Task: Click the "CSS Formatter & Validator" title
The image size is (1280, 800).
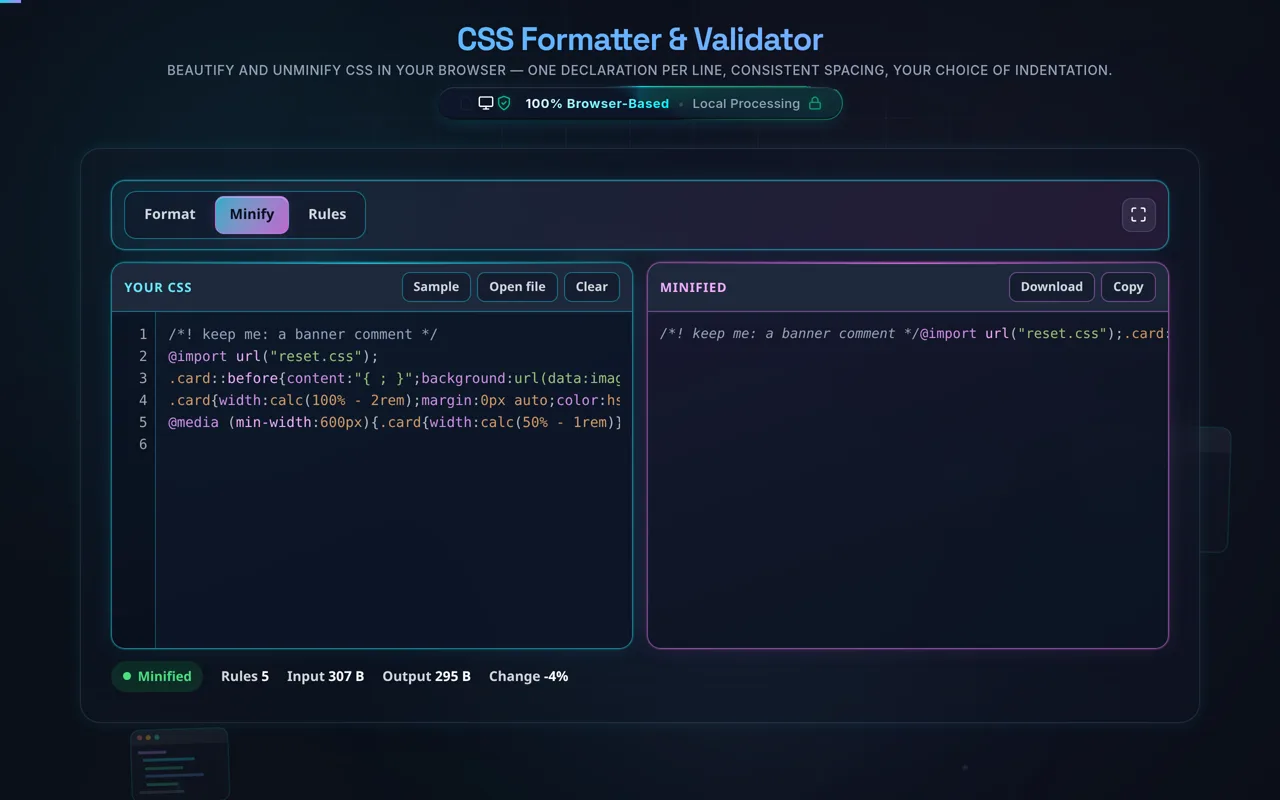Action: [640, 40]
